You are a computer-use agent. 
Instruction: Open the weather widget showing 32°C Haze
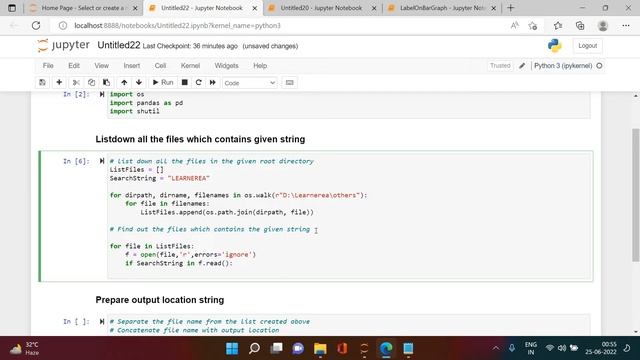[x=24, y=348]
